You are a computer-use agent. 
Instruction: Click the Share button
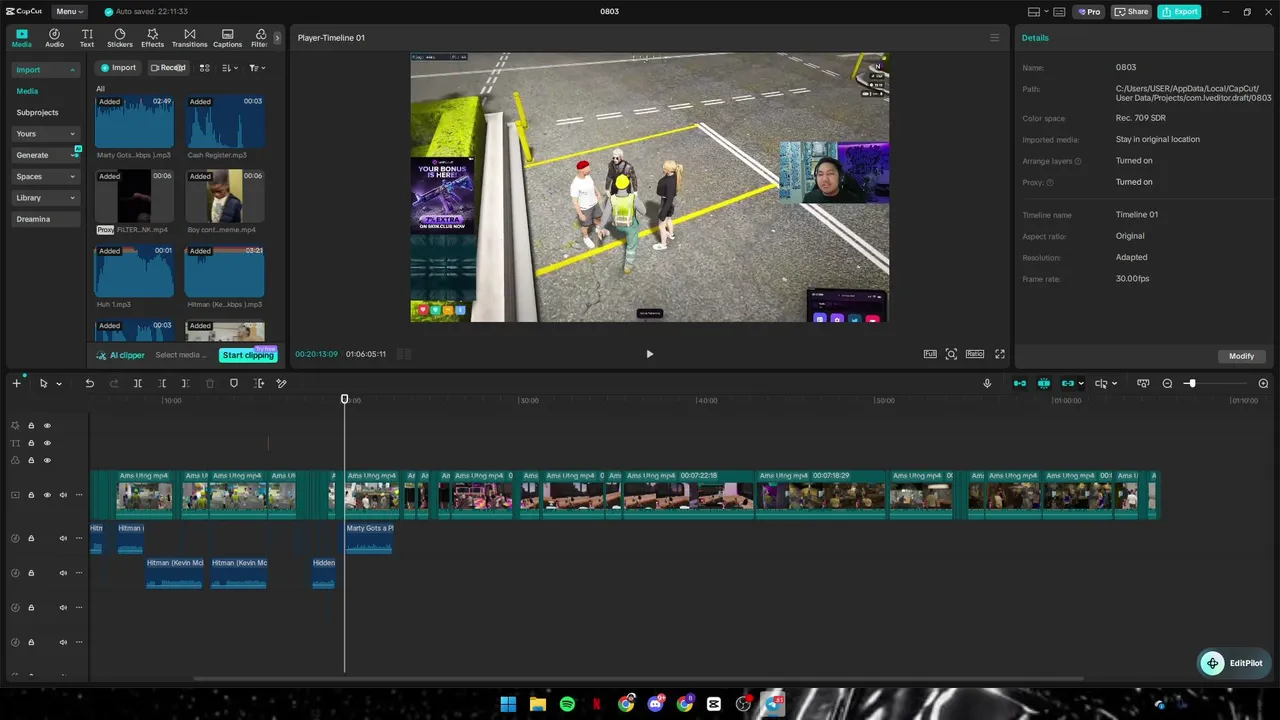coord(1131,12)
